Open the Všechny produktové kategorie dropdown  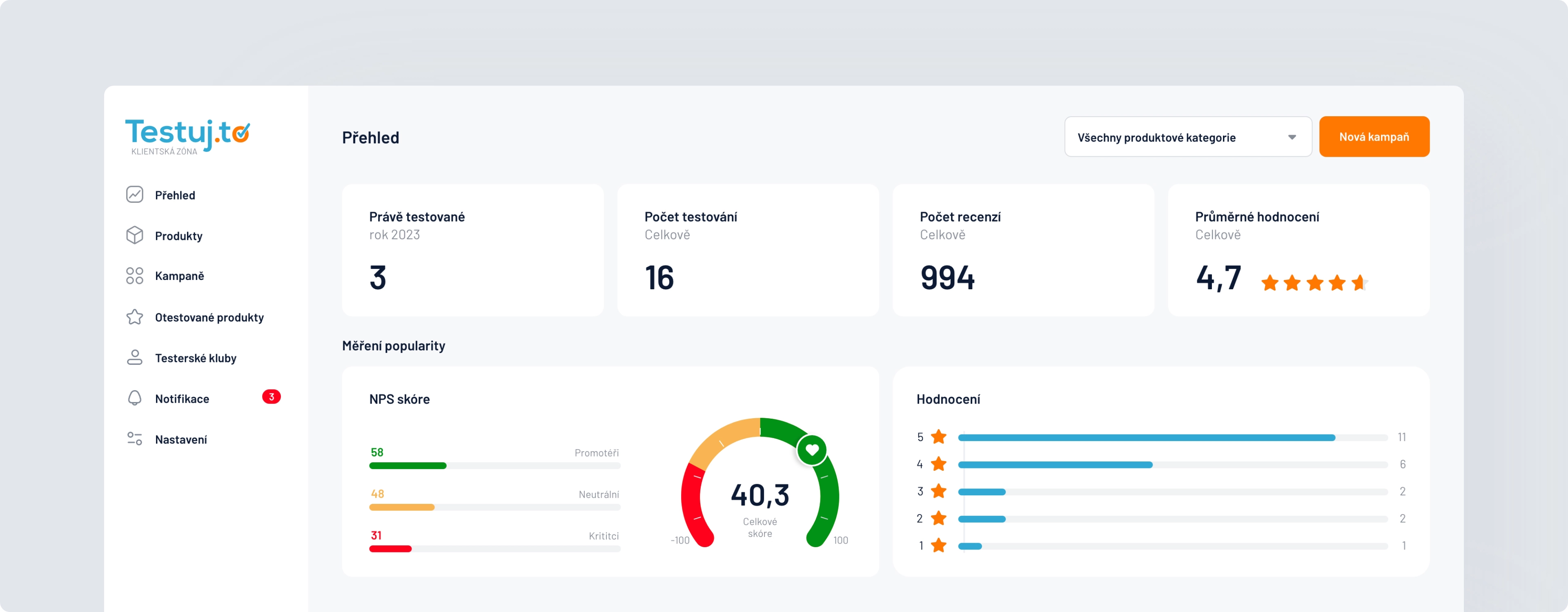pos(1175,137)
